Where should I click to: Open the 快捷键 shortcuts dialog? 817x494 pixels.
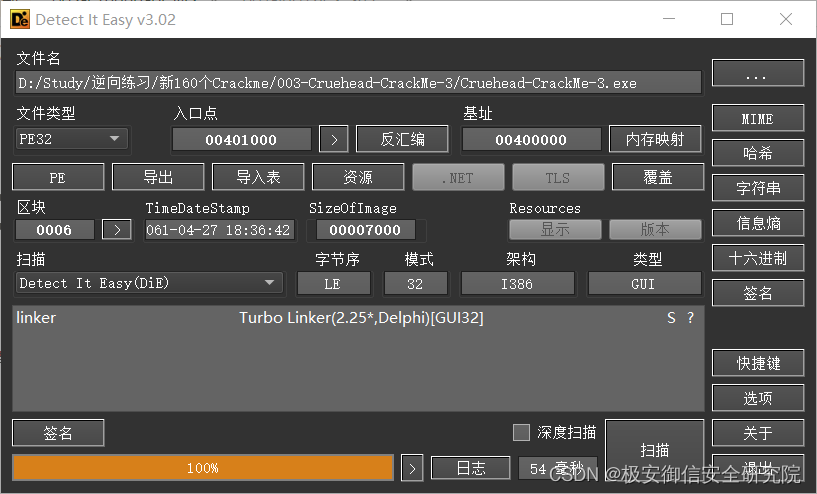[x=758, y=363]
